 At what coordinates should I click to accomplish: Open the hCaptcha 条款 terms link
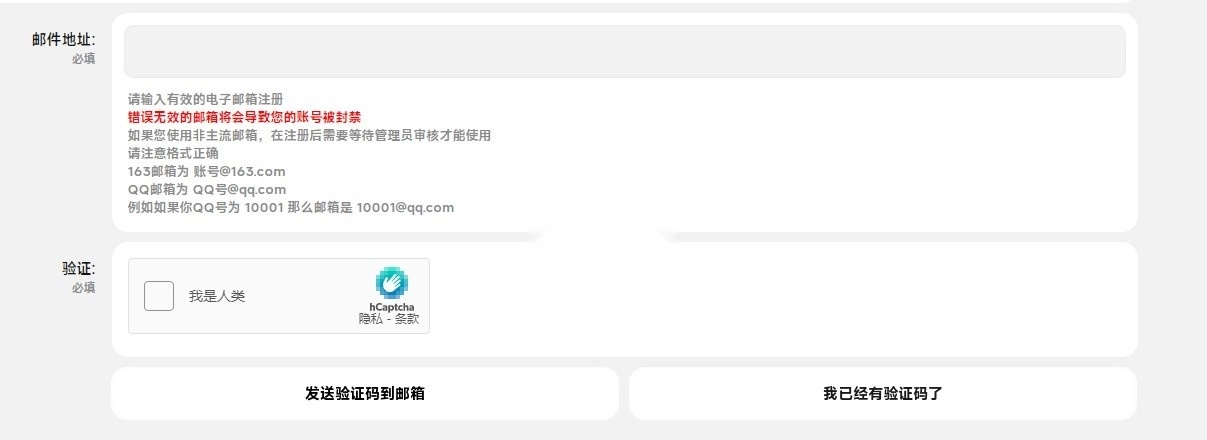tap(407, 319)
